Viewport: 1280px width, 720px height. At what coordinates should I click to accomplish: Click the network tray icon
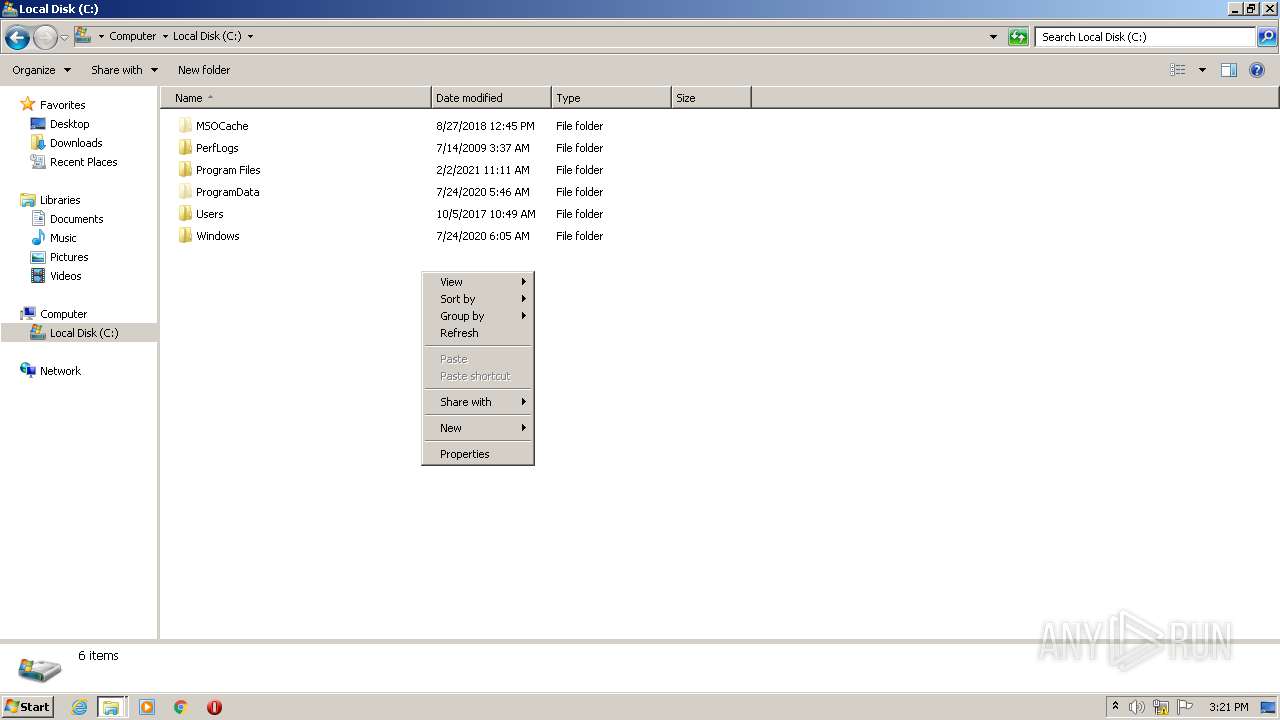[x=1161, y=707]
